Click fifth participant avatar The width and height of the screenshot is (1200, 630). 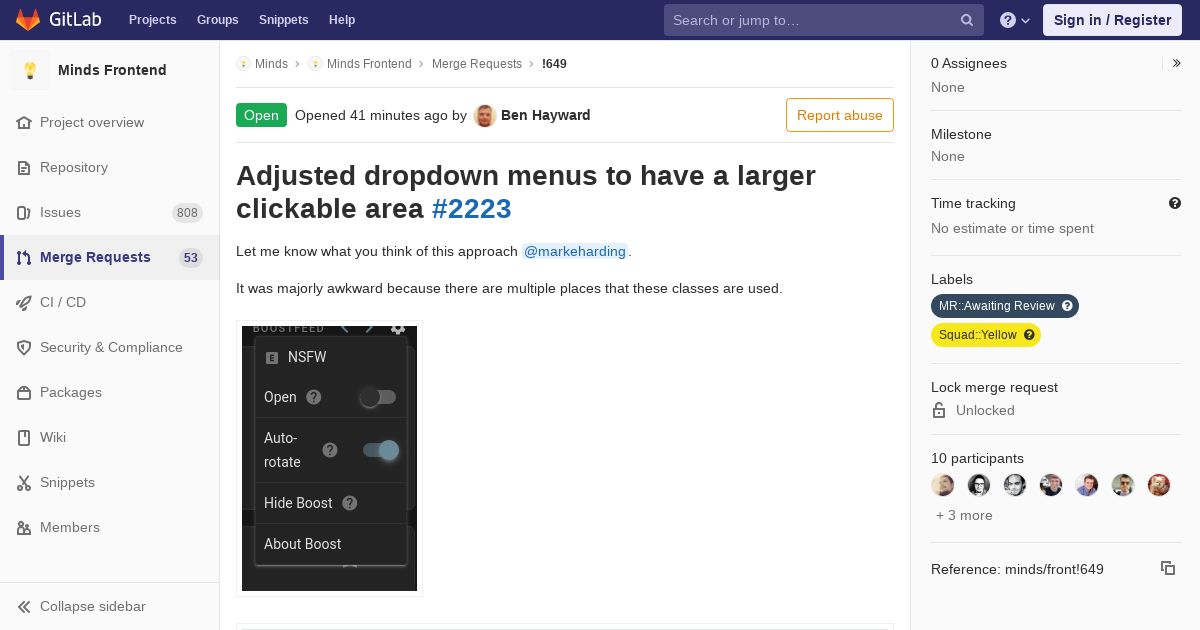pyautogui.click(x=1087, y=485)
